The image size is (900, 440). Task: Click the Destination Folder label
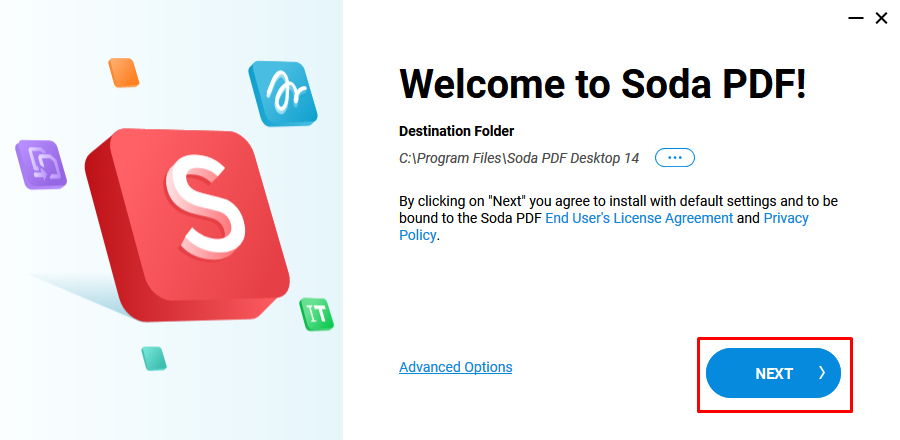[456, 131]
